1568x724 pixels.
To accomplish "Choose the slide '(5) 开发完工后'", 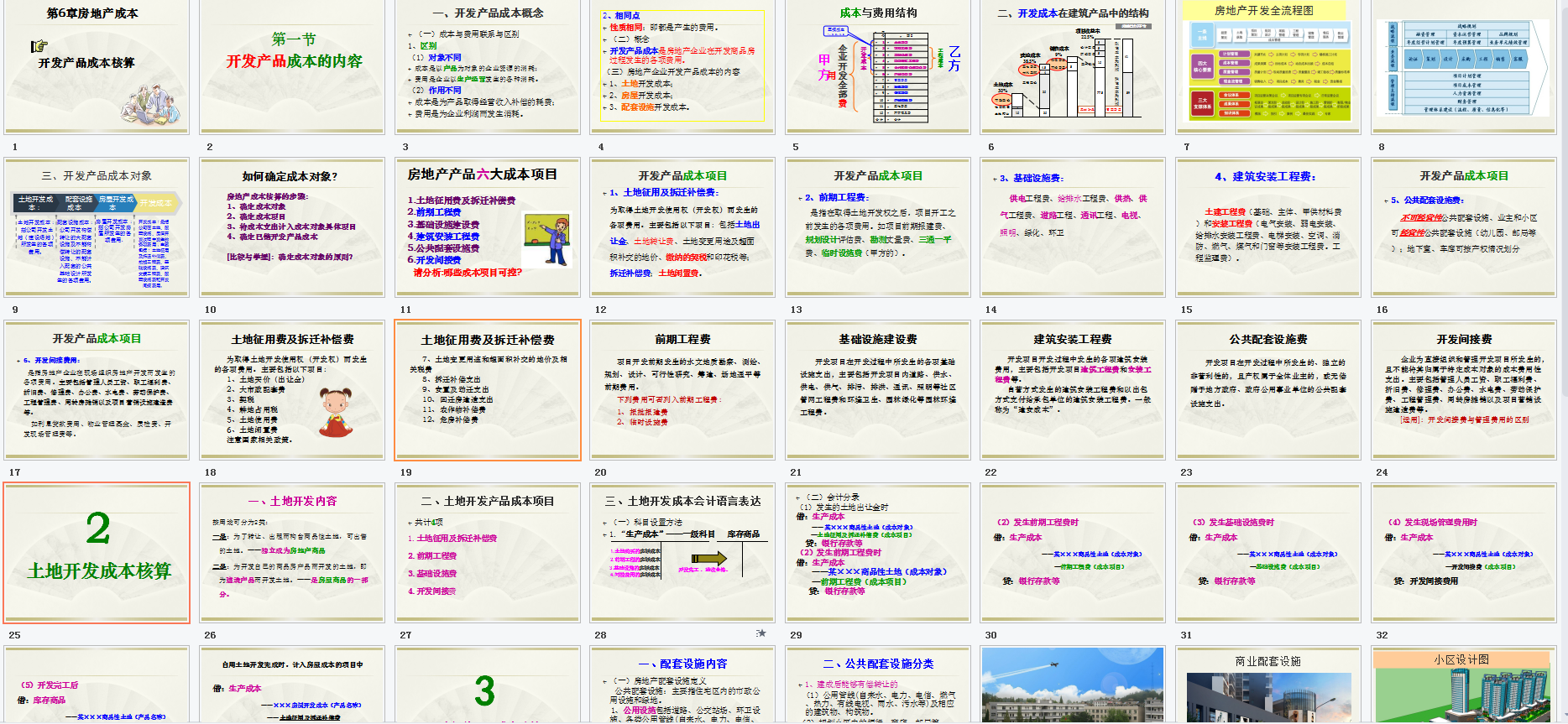I will coord(97,685).
